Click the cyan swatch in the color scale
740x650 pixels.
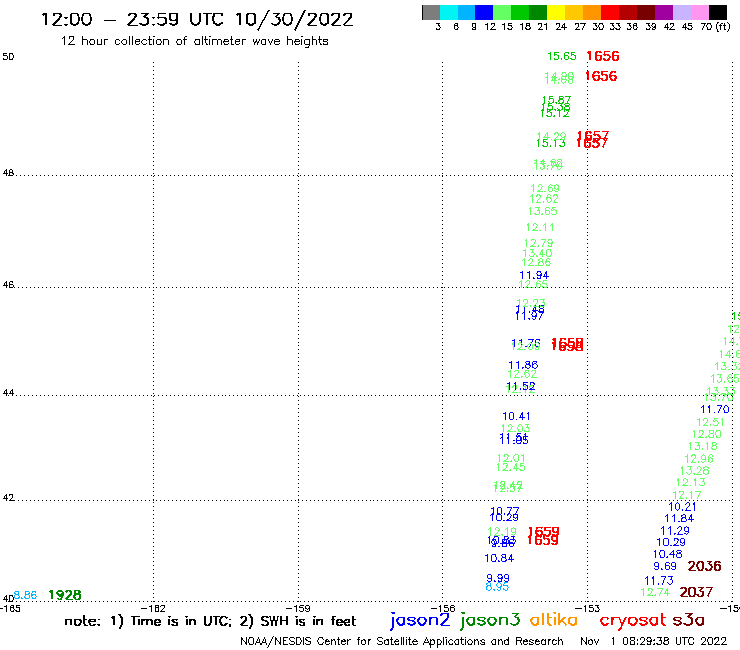coord(449,12)
